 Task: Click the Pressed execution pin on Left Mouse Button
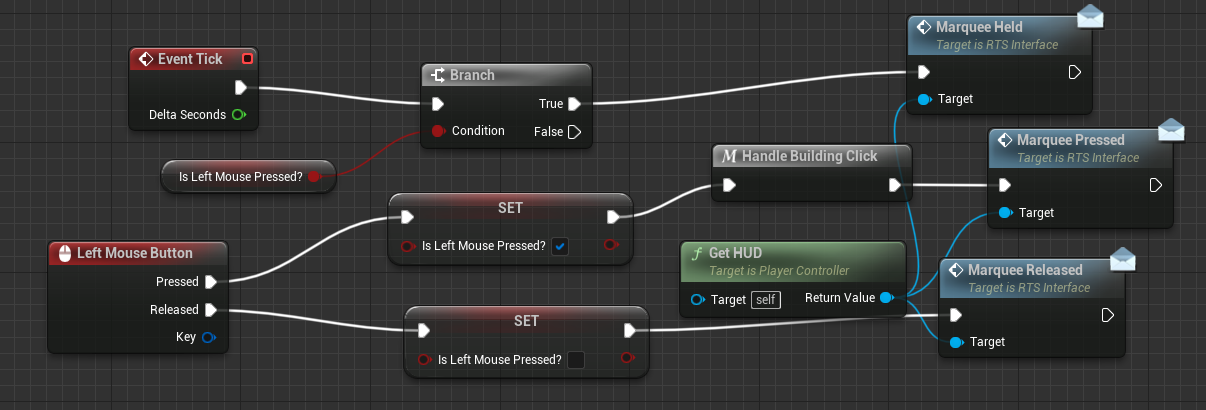211,282
